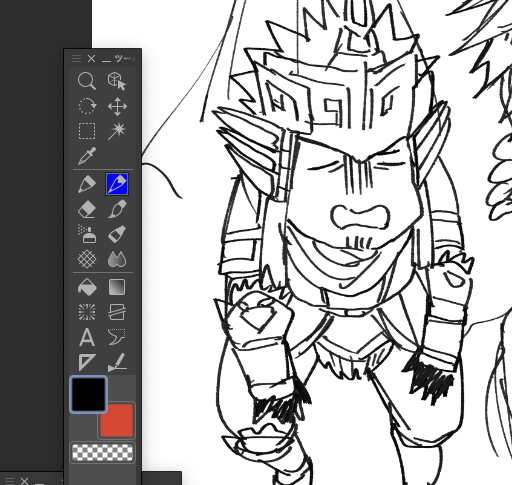Select the Zoom magnifier tool
Image resolution: width=512 pixels, height=485 pixels.
tap(87, 81)
